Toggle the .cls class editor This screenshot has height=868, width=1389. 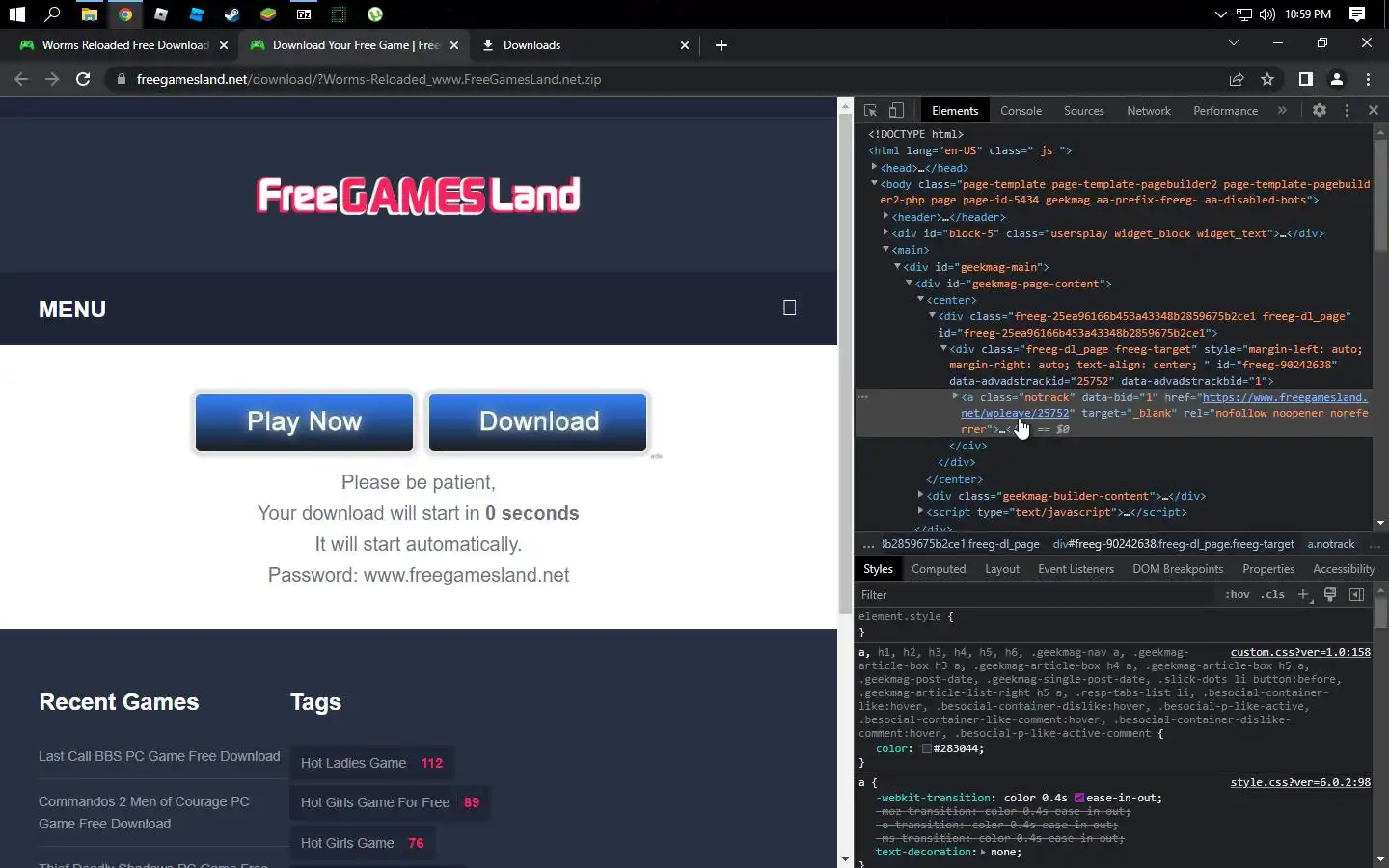click(1273, 594)
